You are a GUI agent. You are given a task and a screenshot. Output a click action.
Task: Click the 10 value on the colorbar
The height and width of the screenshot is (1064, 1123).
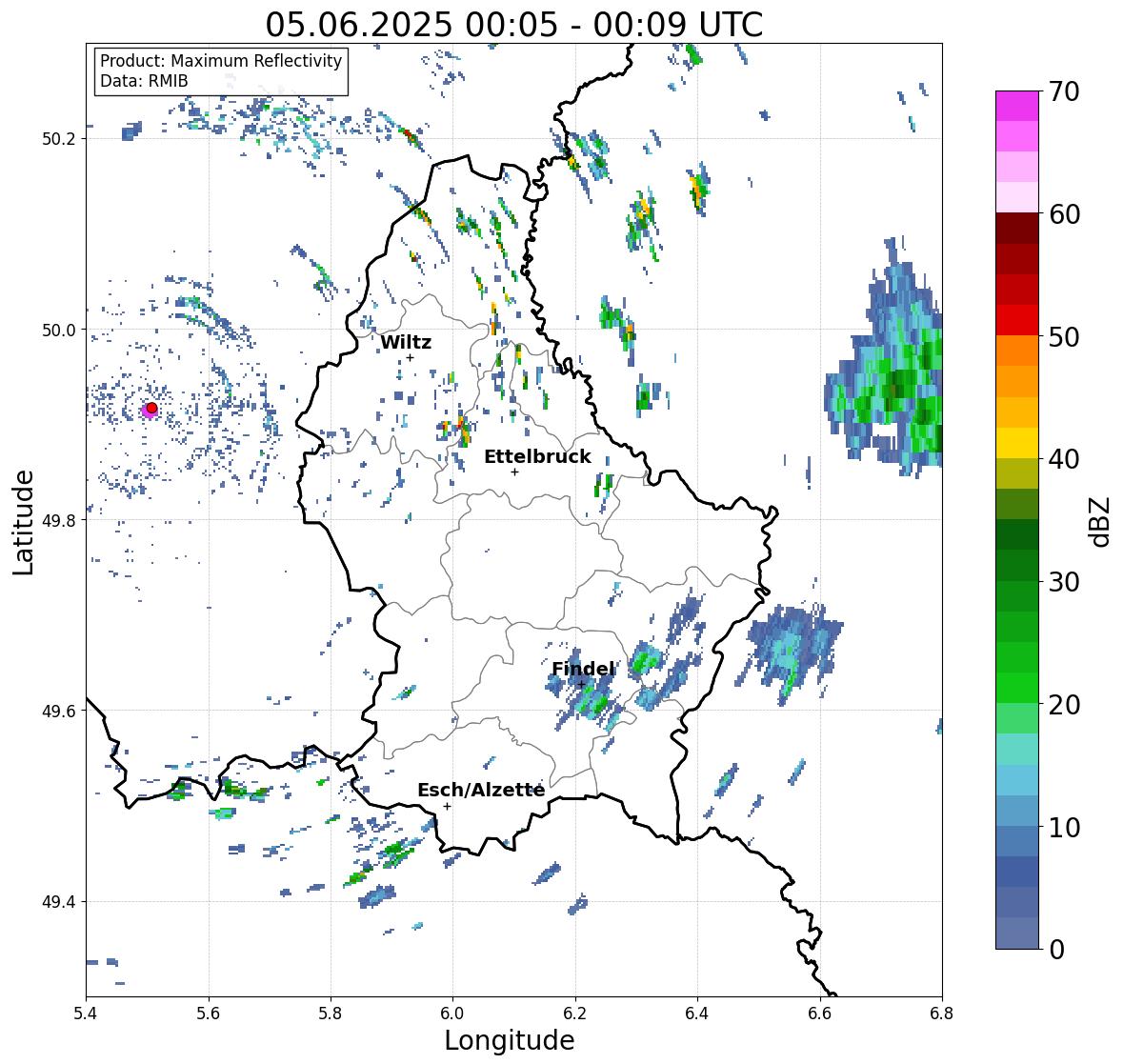pos(1062,826)
